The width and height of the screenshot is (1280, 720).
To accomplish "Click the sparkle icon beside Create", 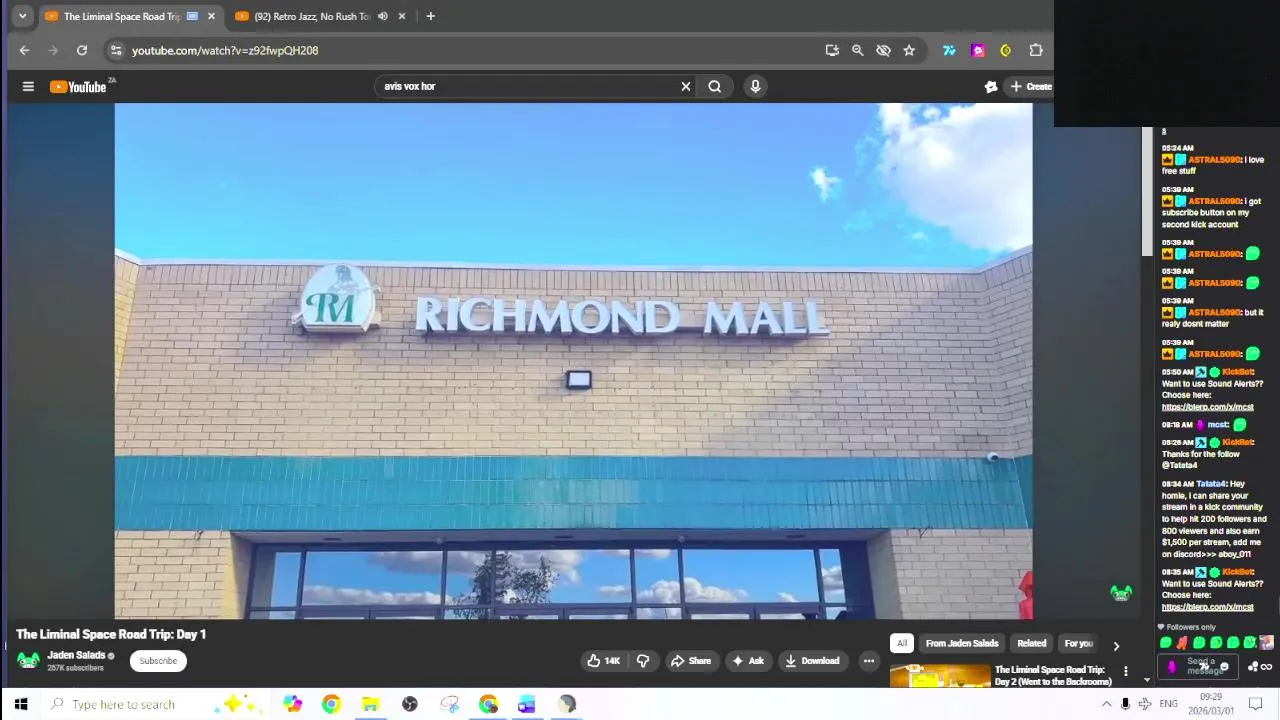I will [x=991, y=87].
